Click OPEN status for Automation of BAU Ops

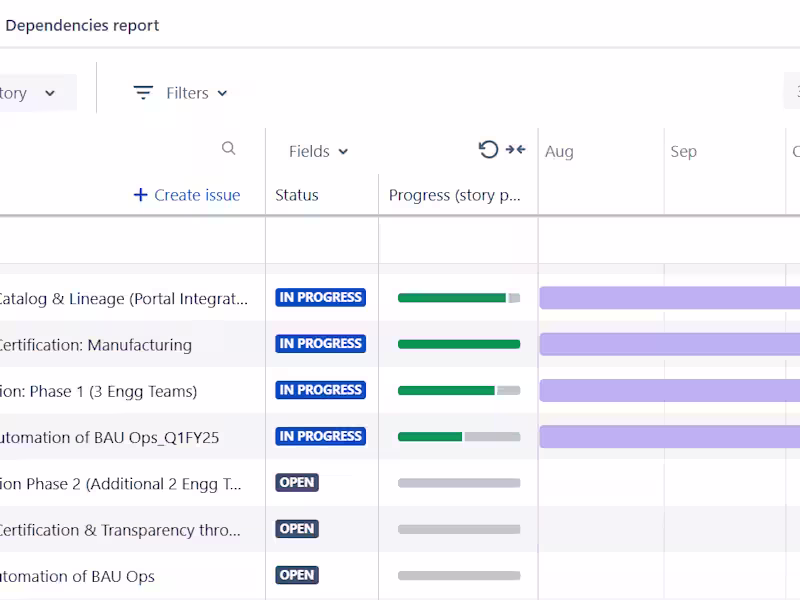(x=297, y=575)
